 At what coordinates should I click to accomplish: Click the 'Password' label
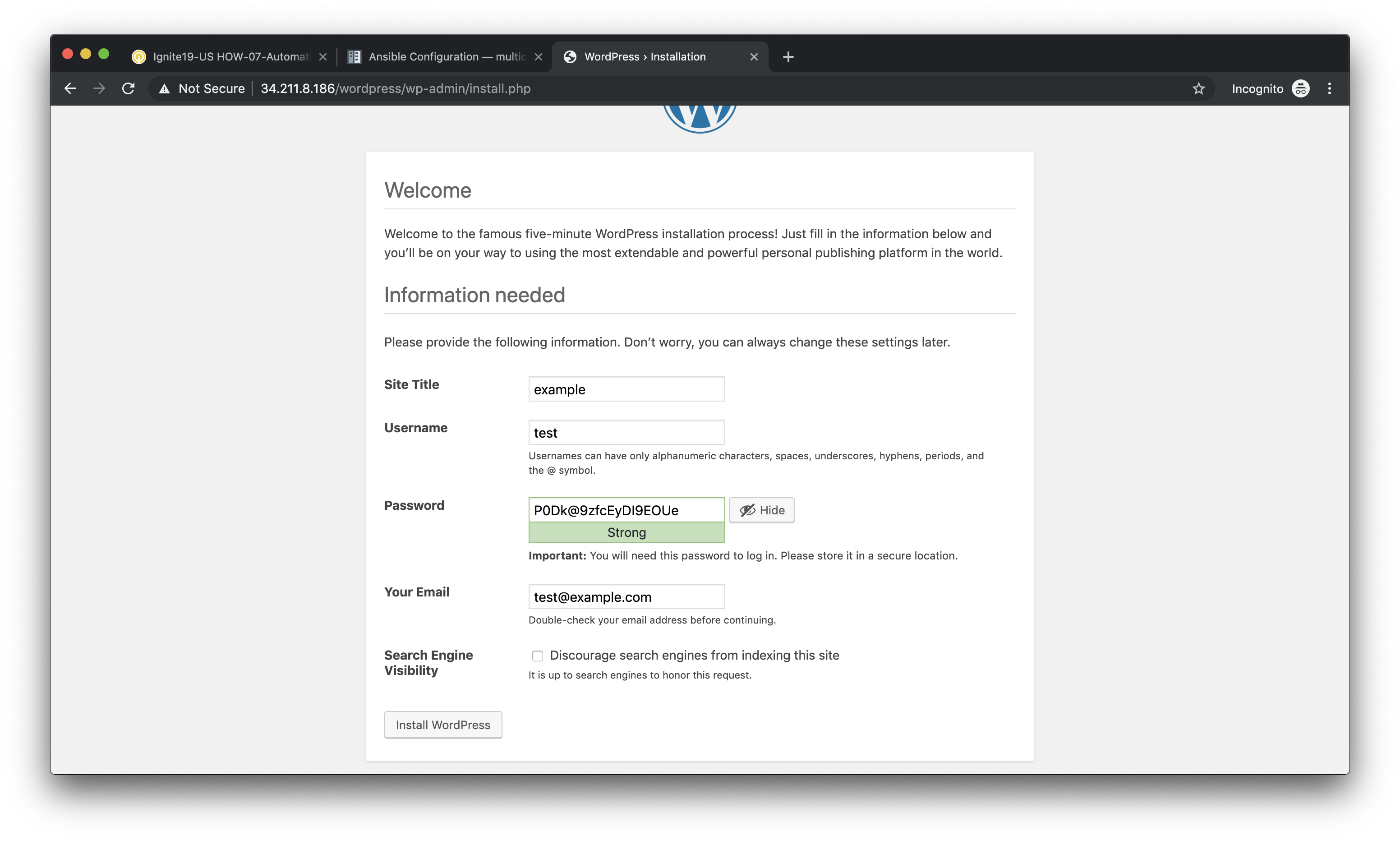coord(414,505)
